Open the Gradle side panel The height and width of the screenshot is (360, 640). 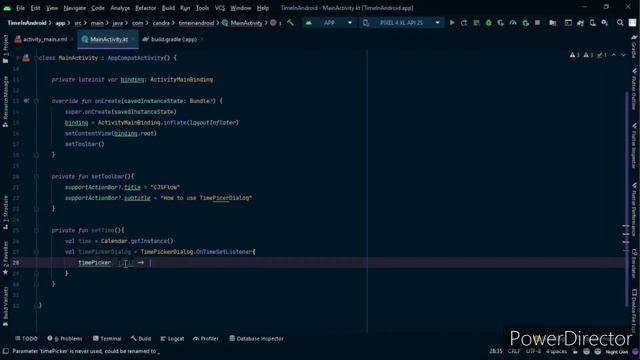coord(634,47)
